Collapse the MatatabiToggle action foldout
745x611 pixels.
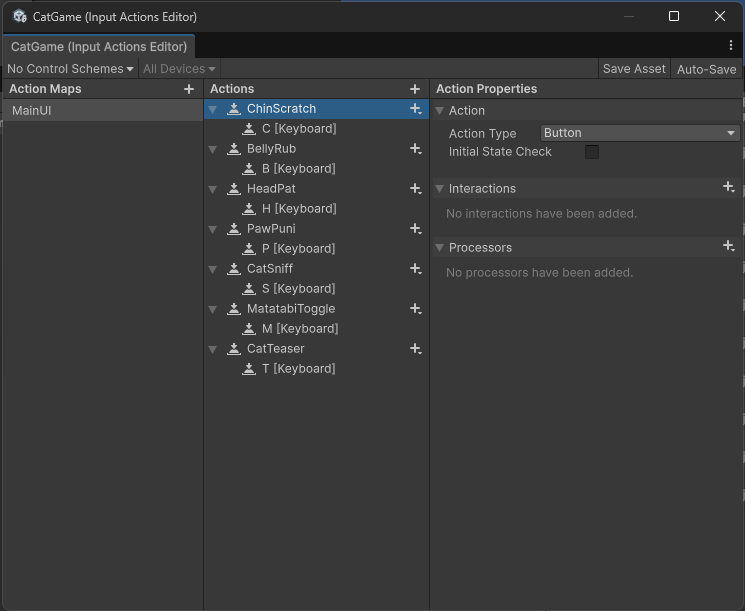pos(213,309)
